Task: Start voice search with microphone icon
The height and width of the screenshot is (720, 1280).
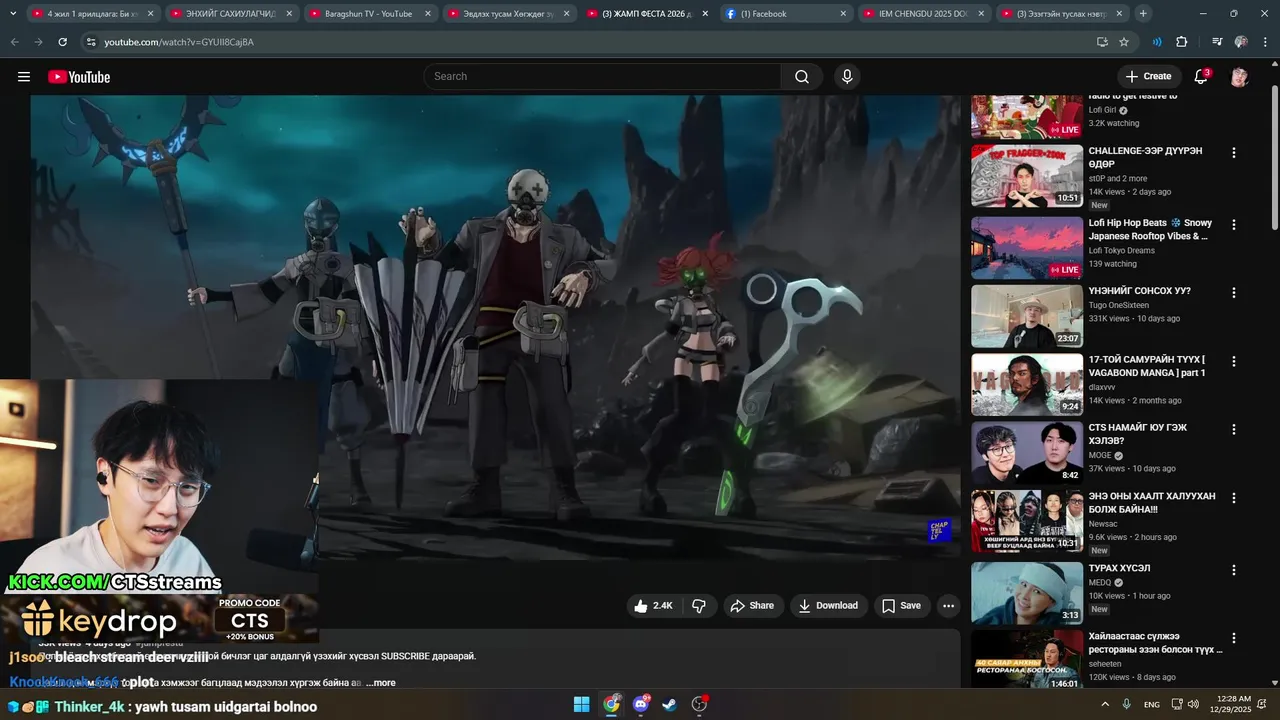Action: [x=847, y=77]
